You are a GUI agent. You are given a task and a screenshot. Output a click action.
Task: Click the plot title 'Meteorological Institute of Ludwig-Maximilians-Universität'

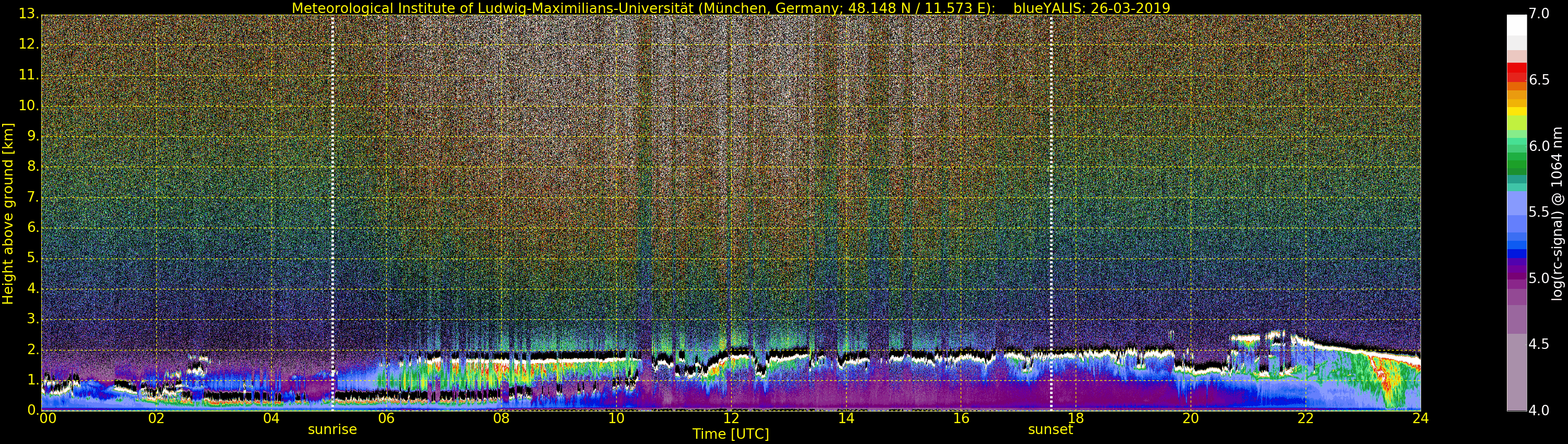click(x=492, y=8)
